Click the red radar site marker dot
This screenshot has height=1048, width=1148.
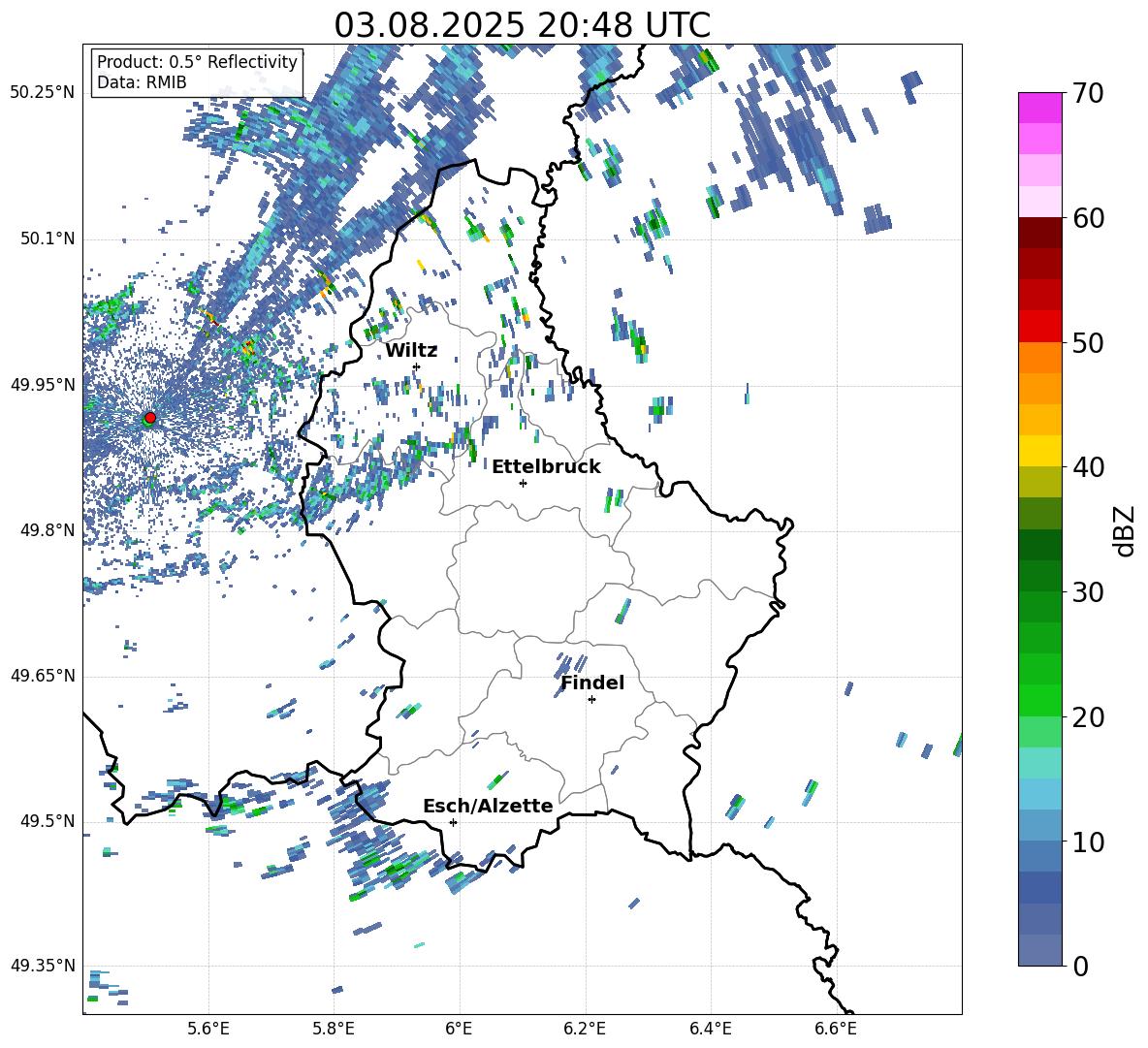[150, 417]
